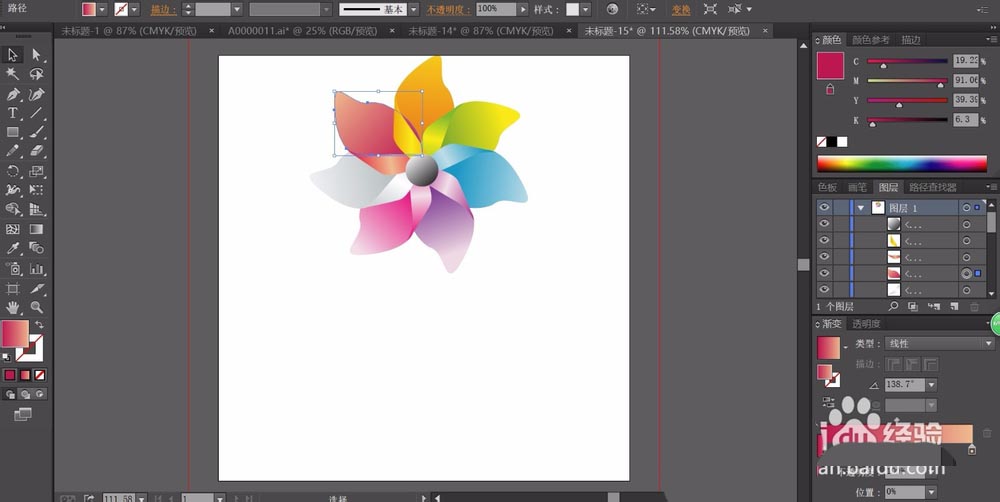The width and height of the screenshot is (1000, 502).
Task: Choose the Free Transform tool
Action: click(x=36, y=190)
